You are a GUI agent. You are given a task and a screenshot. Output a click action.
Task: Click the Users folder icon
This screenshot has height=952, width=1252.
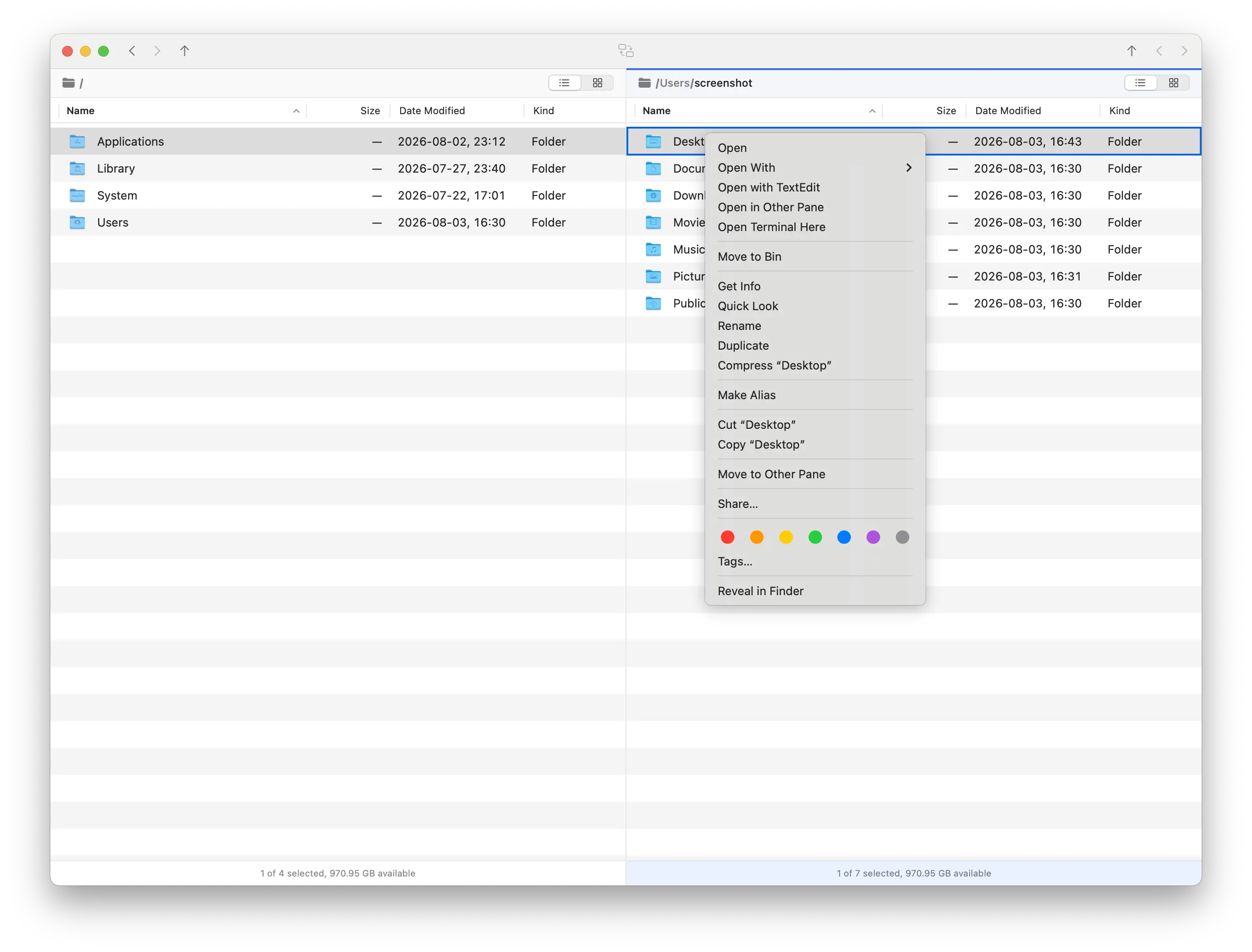pyautogui.click(x=77, y=222)
